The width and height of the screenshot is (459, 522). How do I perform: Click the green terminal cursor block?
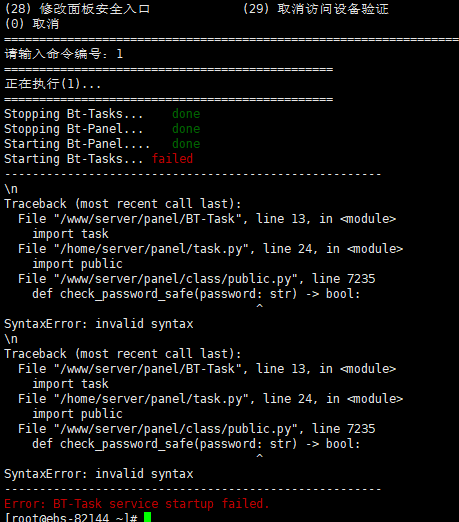click(147, 517)
